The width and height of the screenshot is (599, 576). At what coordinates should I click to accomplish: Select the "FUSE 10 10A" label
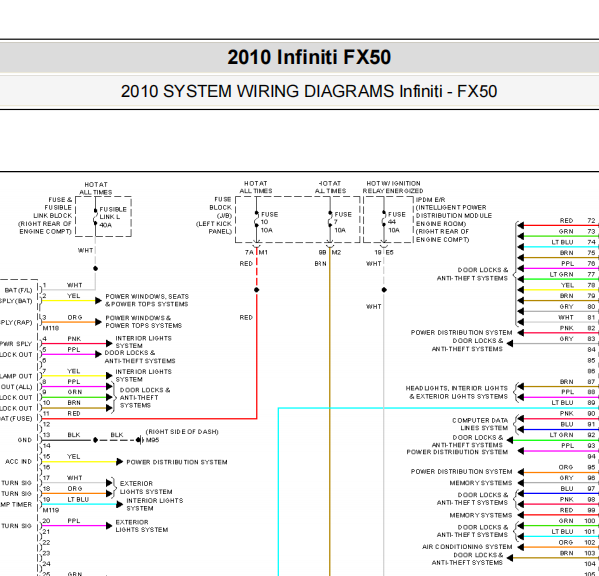(x=269, y=222)
